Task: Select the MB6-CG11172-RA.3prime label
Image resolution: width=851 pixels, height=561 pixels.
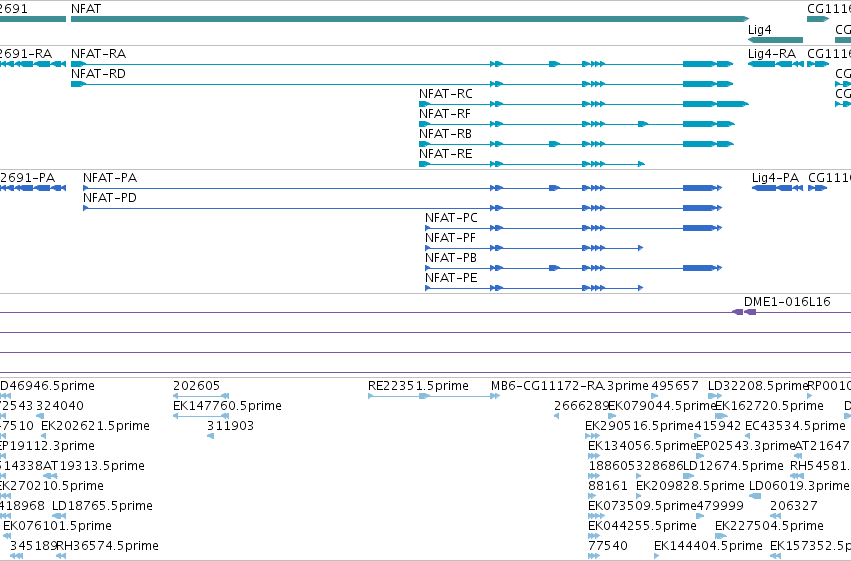Action: [x=570, y=386]
